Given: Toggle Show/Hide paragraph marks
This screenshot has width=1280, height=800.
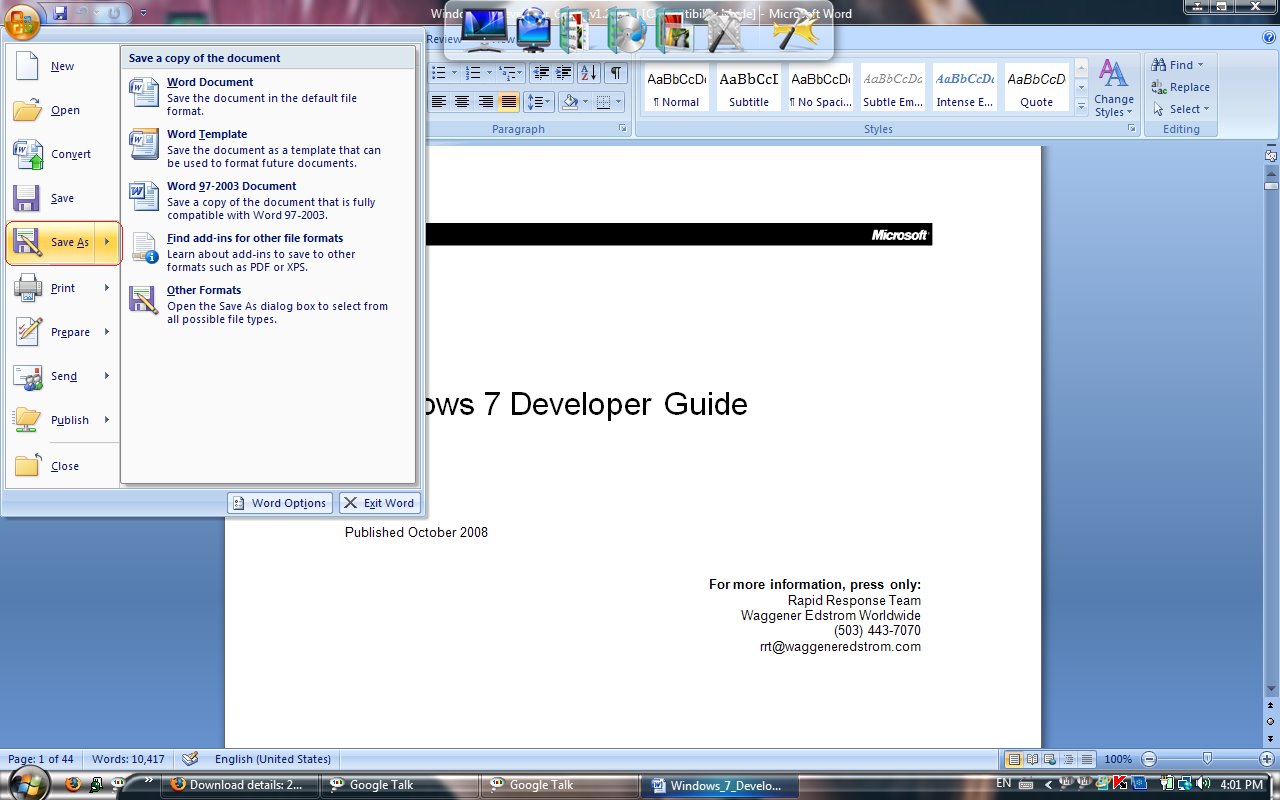Looking at the screenshot, I should point(616,73).
